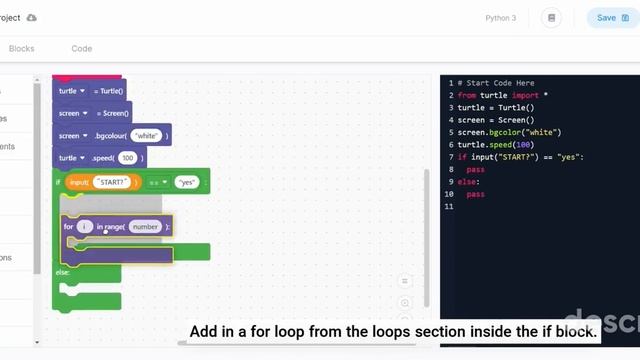Screen dimensions: 640x360
Task: Click the workspace zoom-in icon
Action: 404,303
